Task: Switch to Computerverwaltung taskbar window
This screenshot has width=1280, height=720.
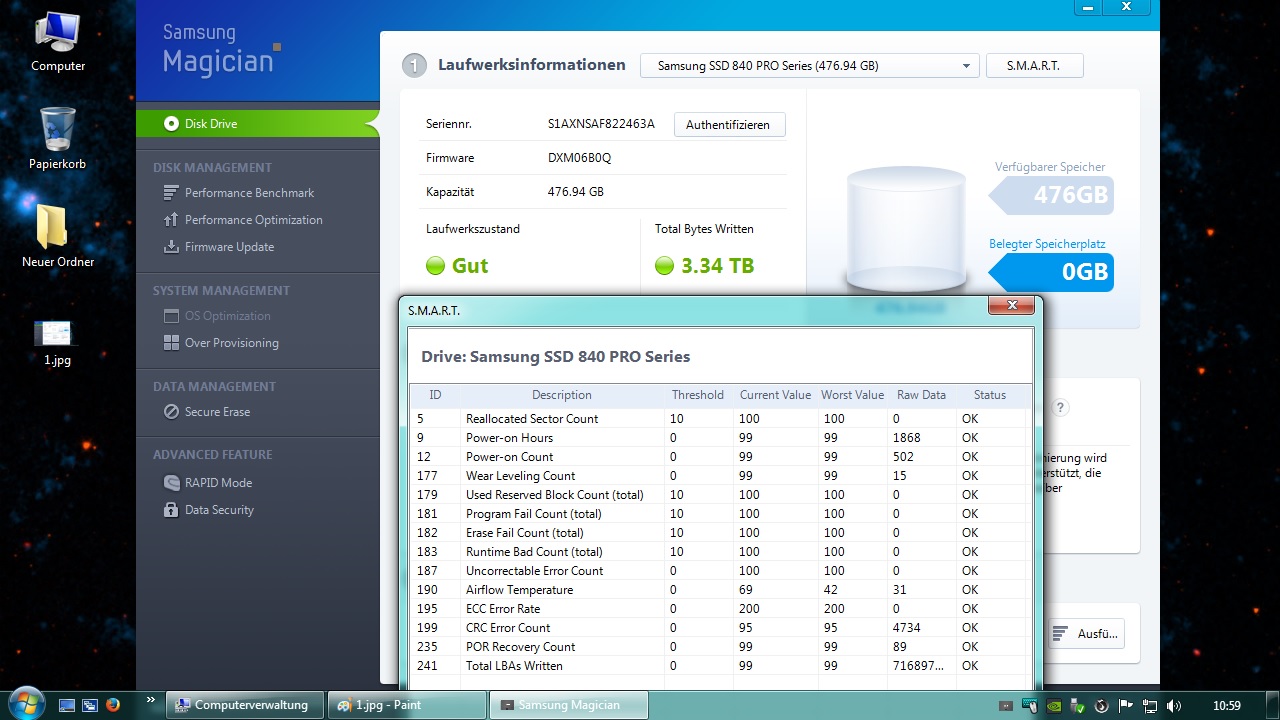Action: click(x=244, y=705)
